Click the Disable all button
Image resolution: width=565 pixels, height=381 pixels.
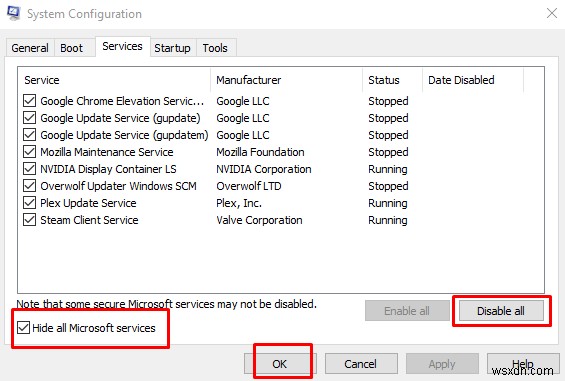click(501, 311)
